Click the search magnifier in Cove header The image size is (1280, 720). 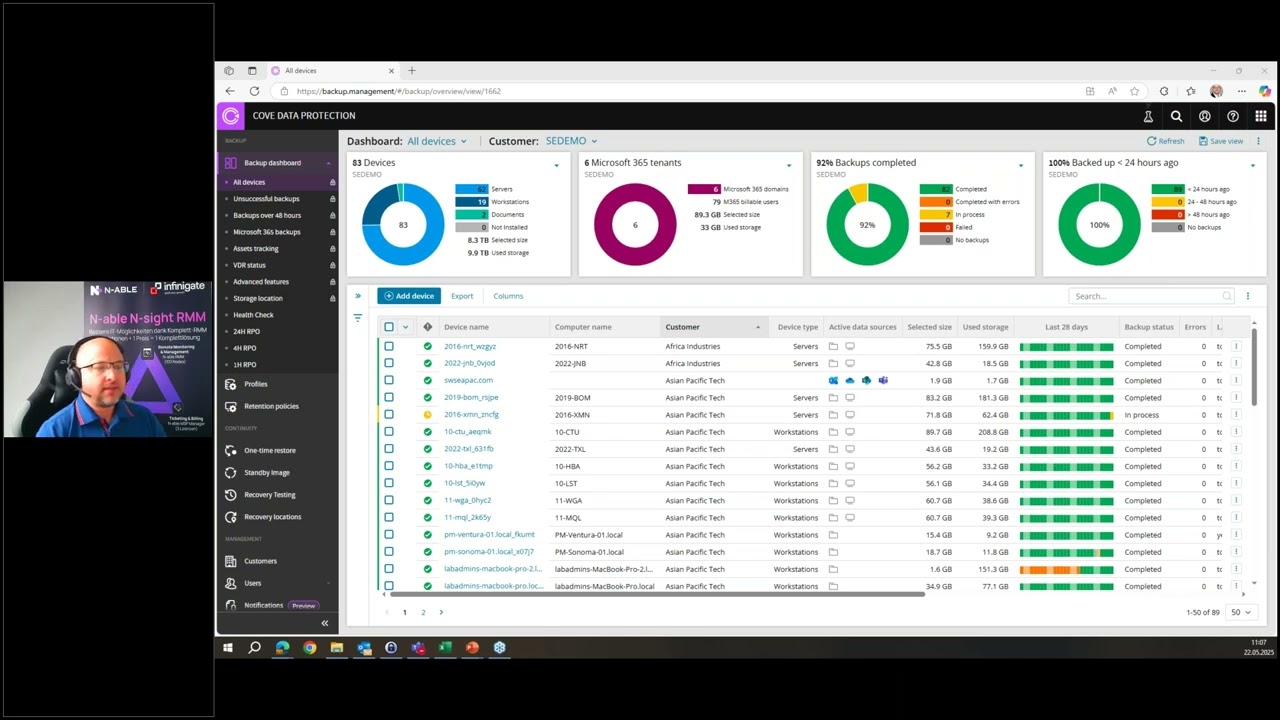pyautogui.click(x=1176, y=116)
